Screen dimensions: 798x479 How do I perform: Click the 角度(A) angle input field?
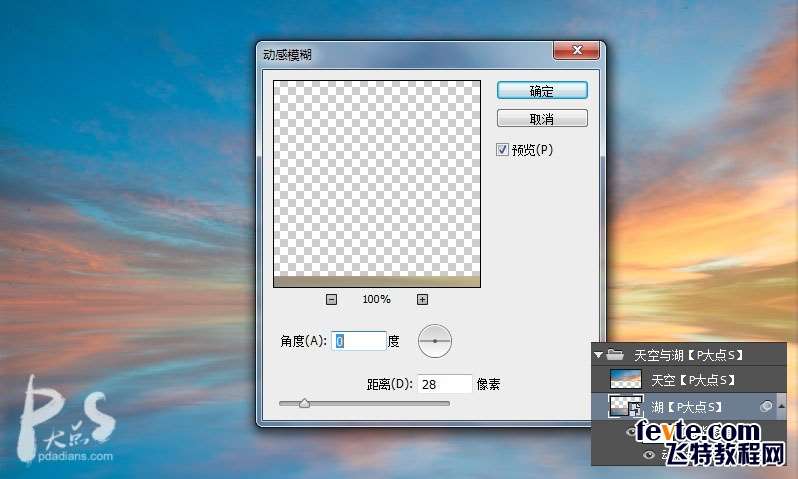point(359,341)
